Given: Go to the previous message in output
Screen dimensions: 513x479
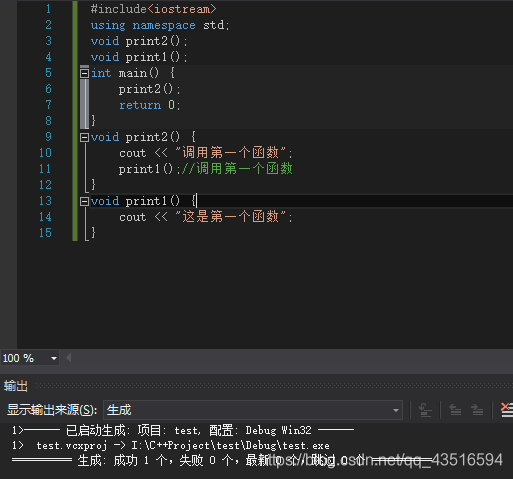Looking at the screenshot, I should point(455,410).
